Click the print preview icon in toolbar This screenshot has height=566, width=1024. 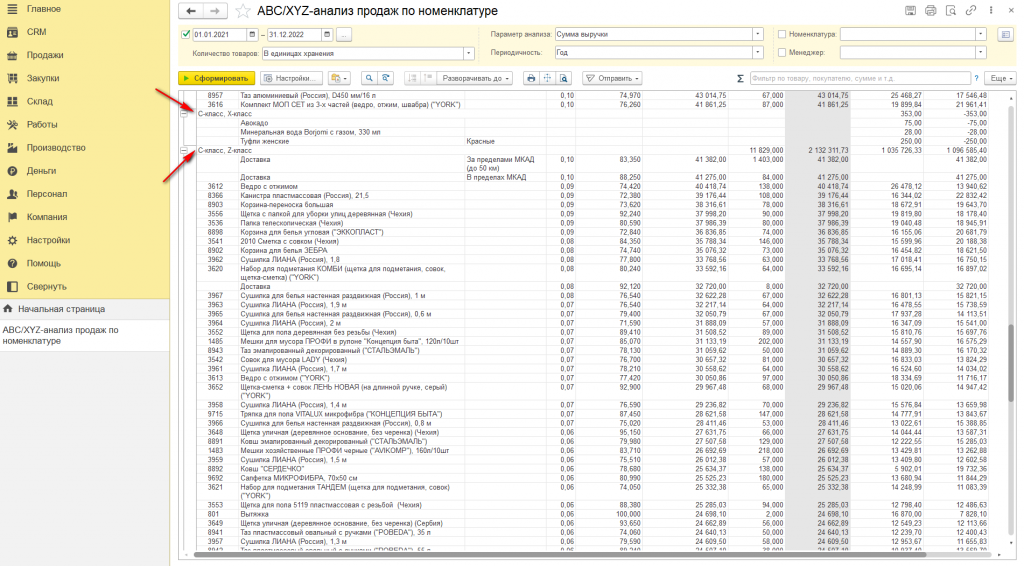pos(564,78)
